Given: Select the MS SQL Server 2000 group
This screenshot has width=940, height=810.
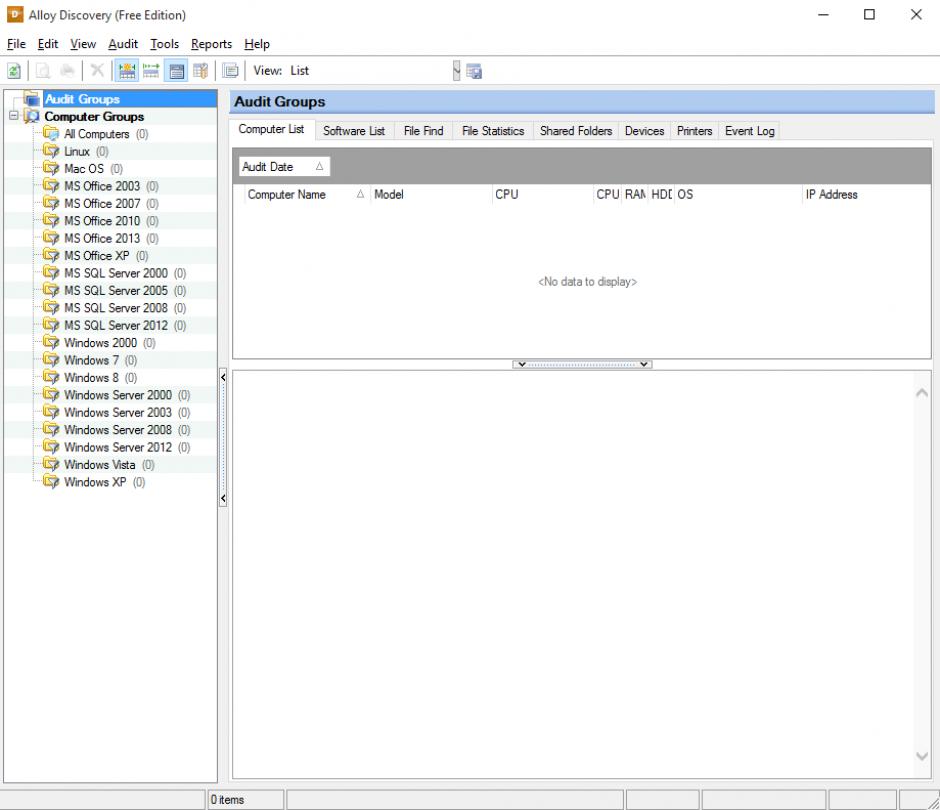Looking at the screenshot, I should (116, 273).
